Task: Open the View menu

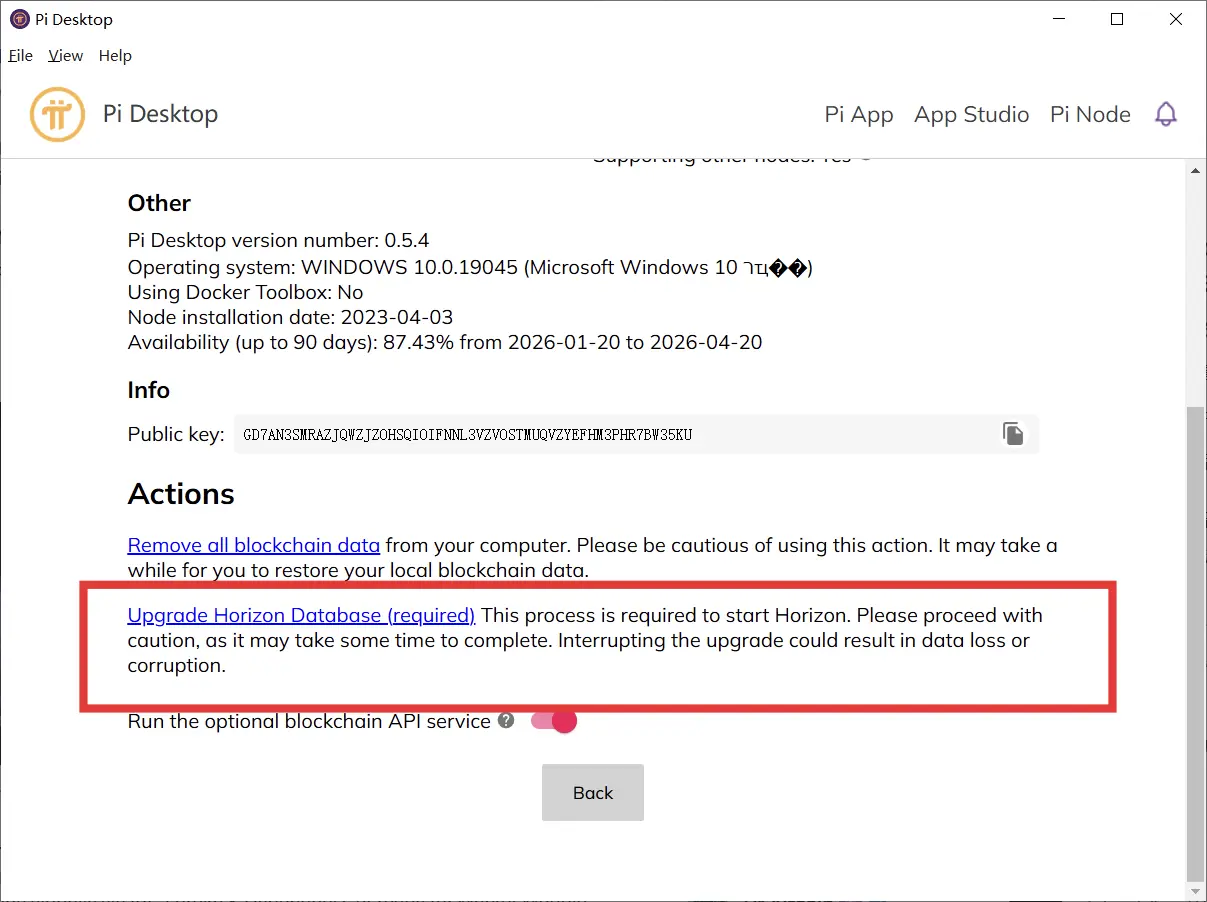Action: point(66,56)
